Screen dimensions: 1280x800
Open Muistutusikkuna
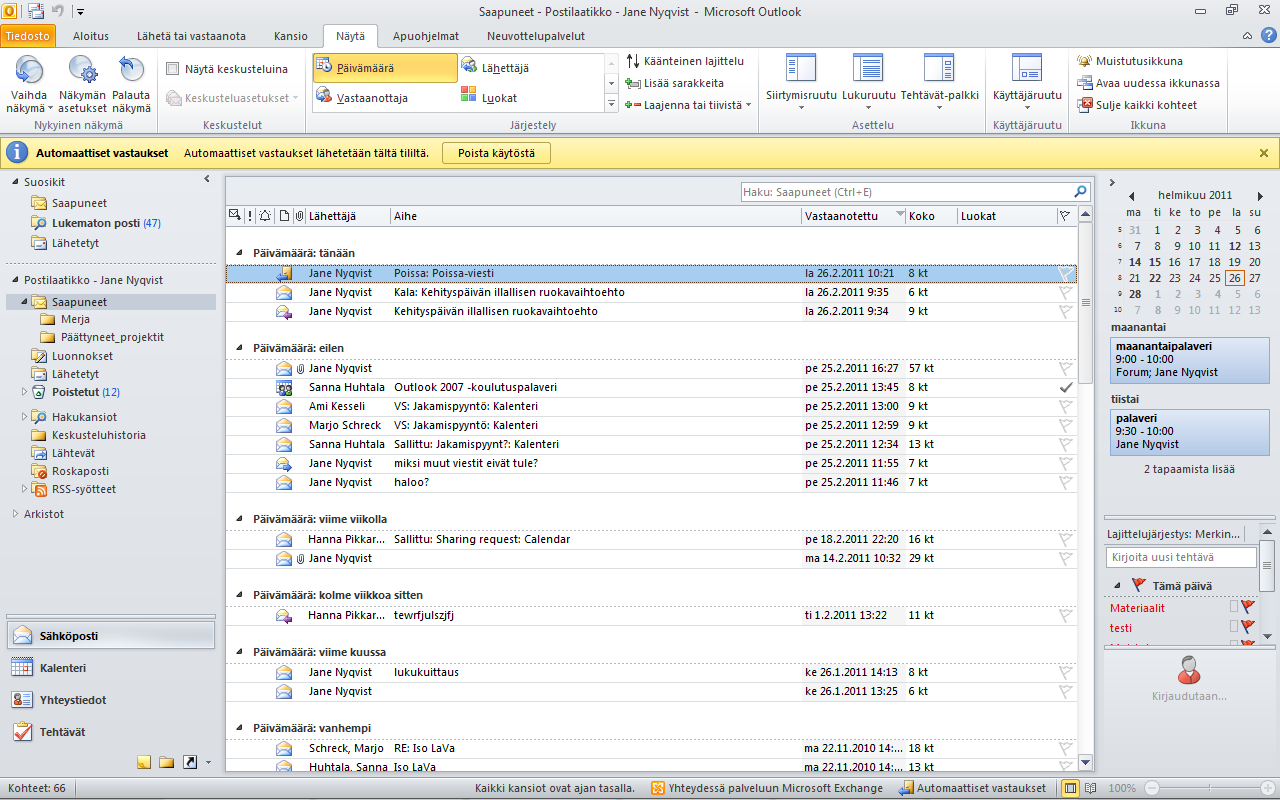pos(1130,61)
